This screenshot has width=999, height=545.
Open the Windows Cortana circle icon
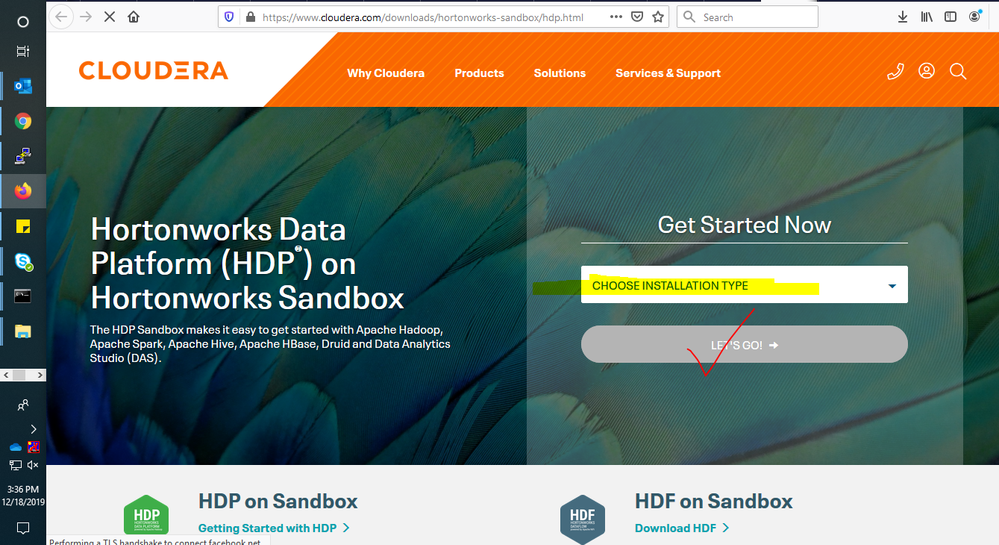[23, 22]
